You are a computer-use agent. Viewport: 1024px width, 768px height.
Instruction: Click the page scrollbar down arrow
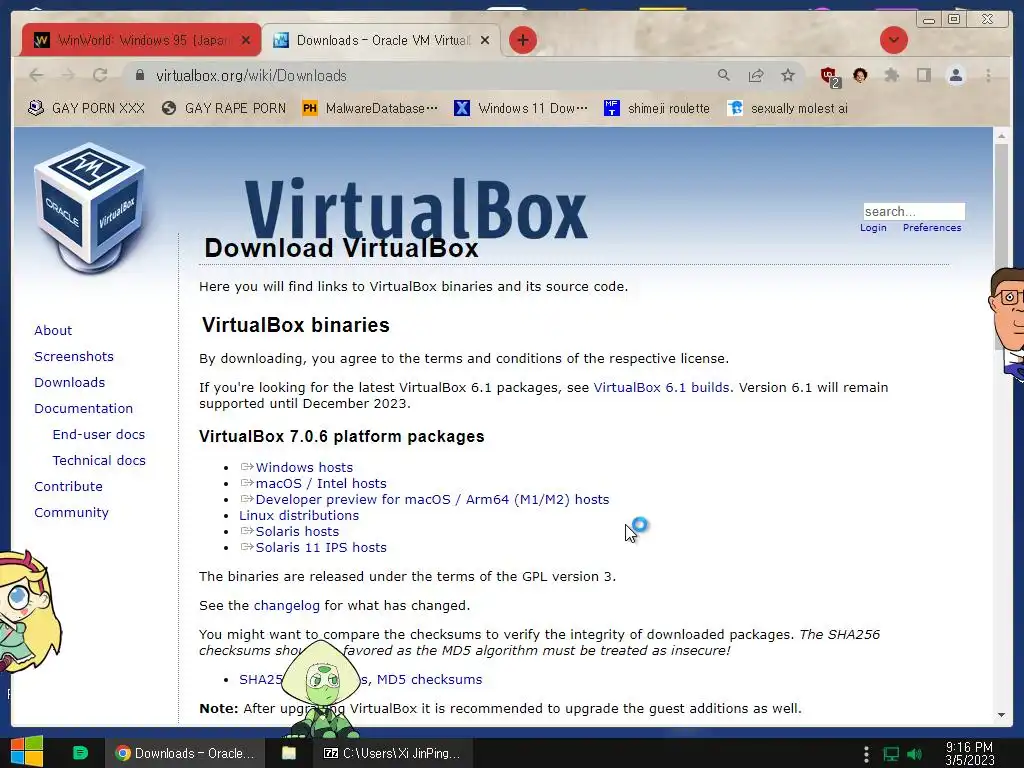(x=1001, y=715)
